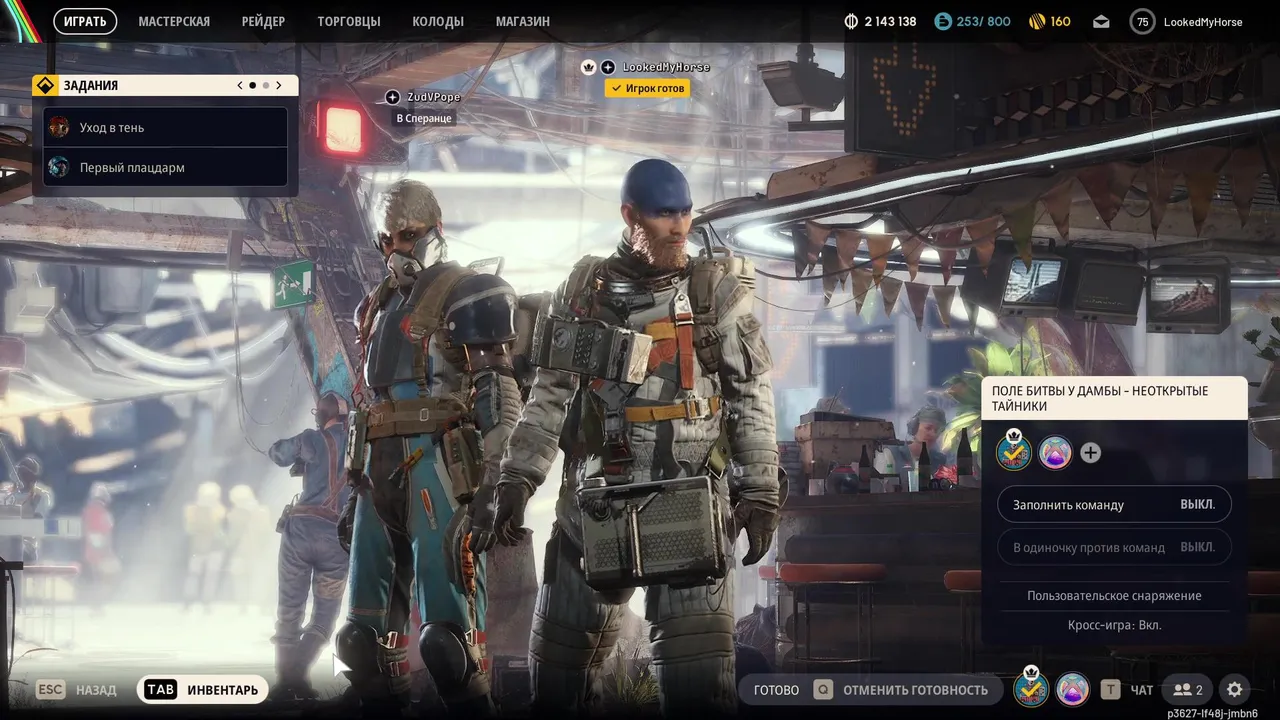Toggle В одиночку против команд option
The image size is (1280, 720).
[1114, 547]
